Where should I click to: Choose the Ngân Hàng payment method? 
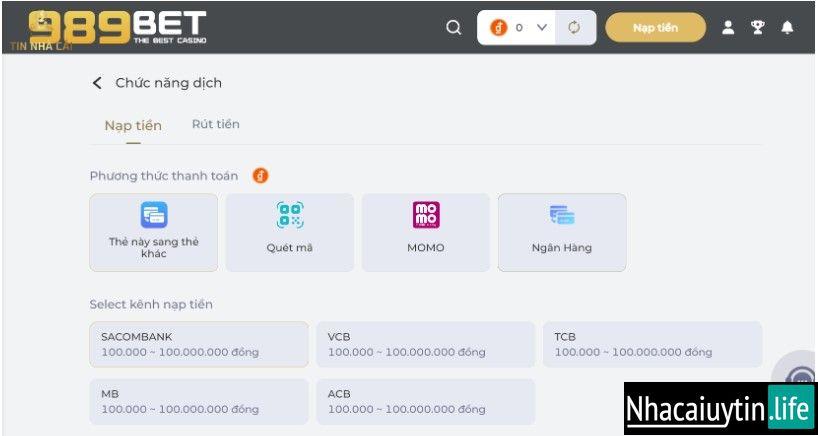click(561, 232)
